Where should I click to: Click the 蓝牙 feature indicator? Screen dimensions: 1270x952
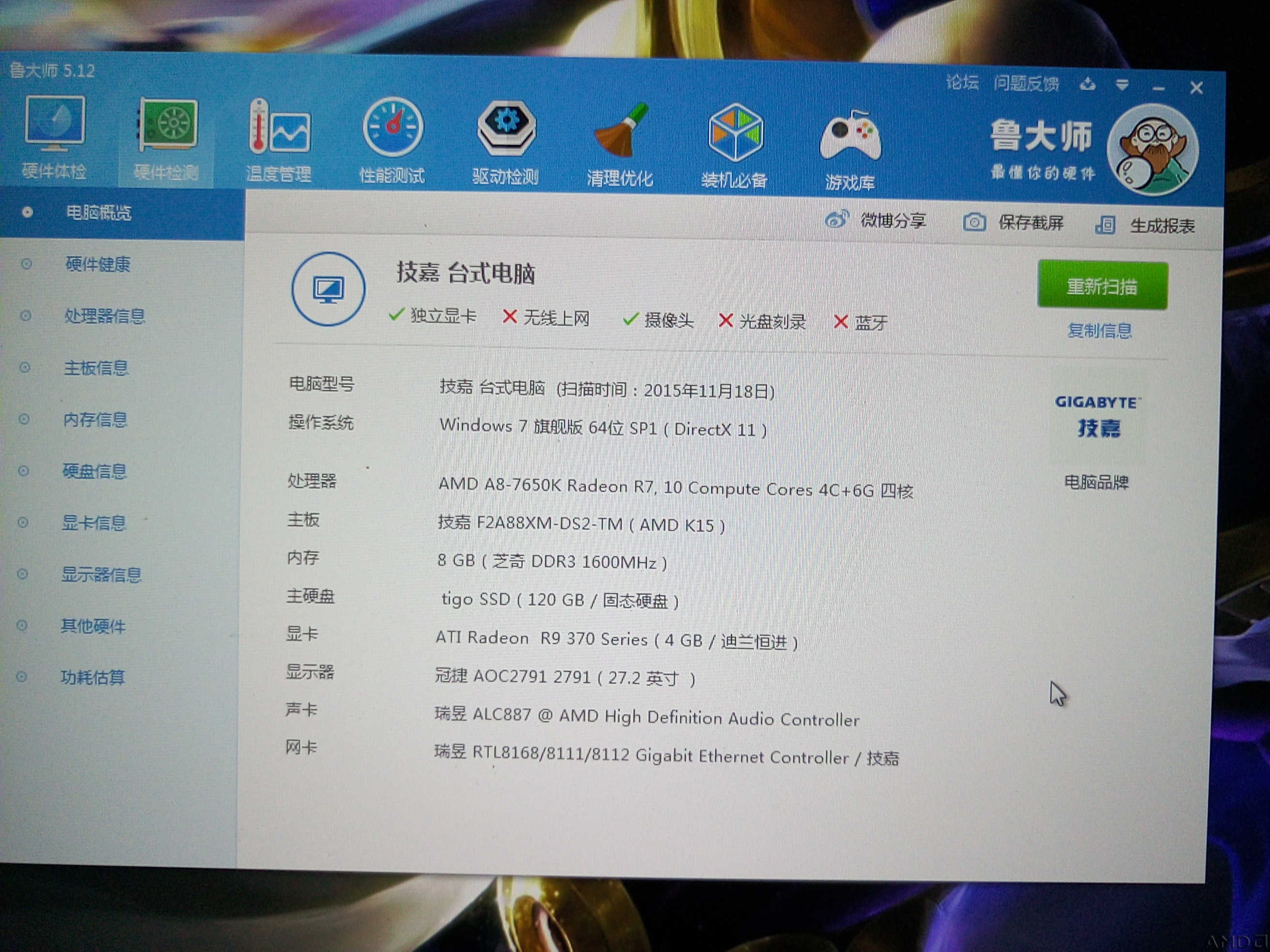(861, 323)
